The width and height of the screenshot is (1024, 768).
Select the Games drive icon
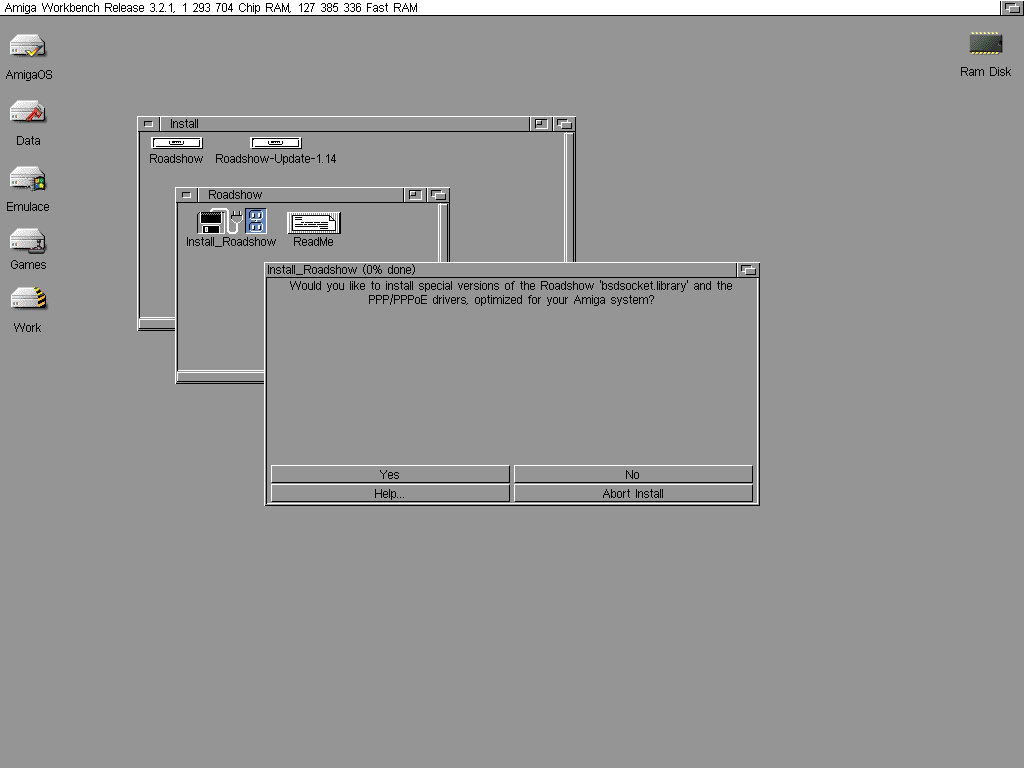(x=28, y=241)
